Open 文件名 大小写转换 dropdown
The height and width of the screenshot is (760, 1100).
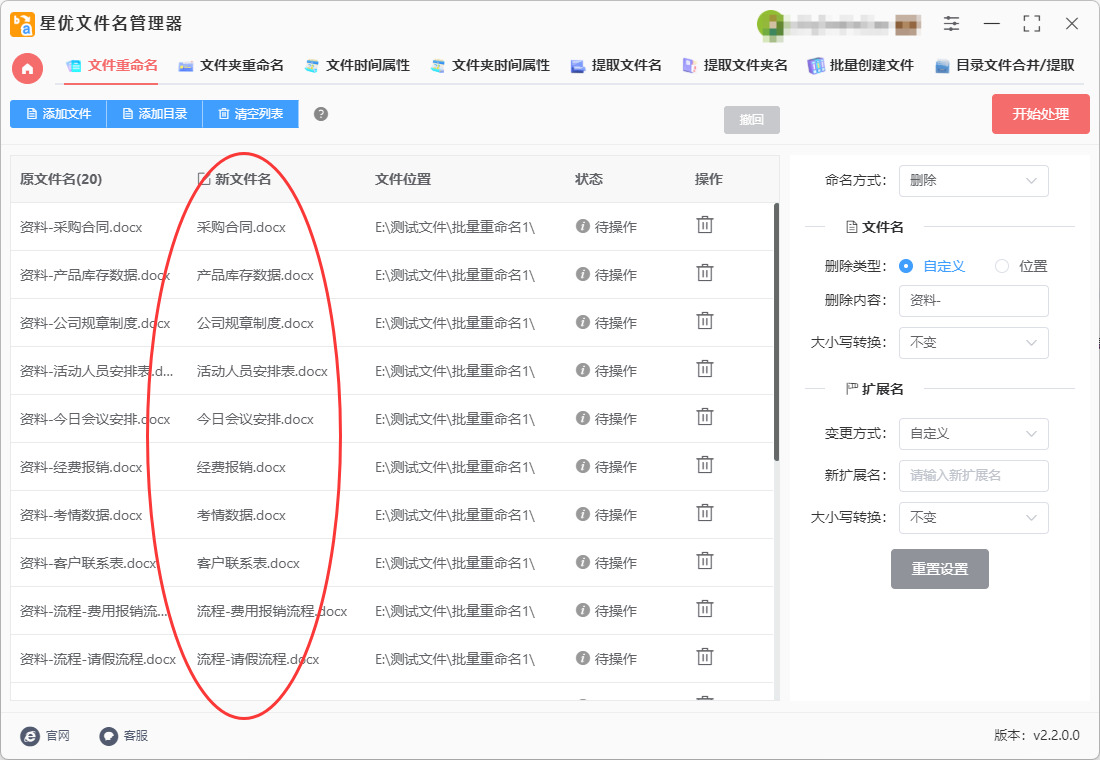click(x=974, y=342)
